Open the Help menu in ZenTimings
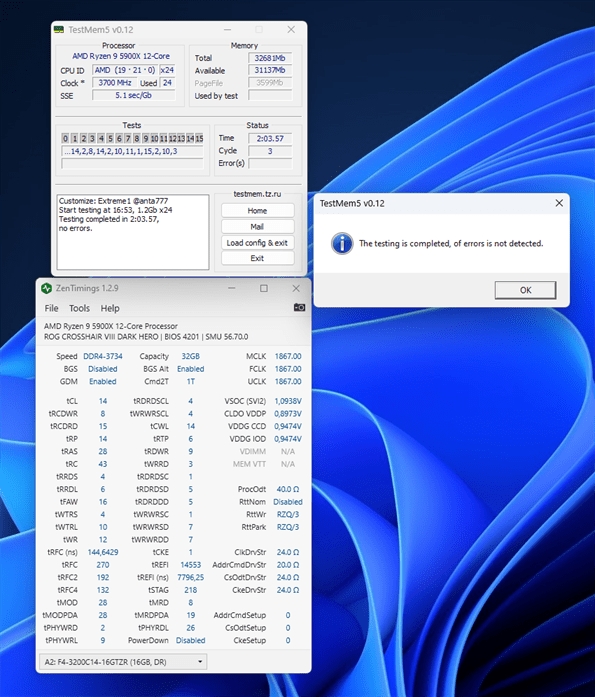The image size is (595, 697). coord(110,308)
